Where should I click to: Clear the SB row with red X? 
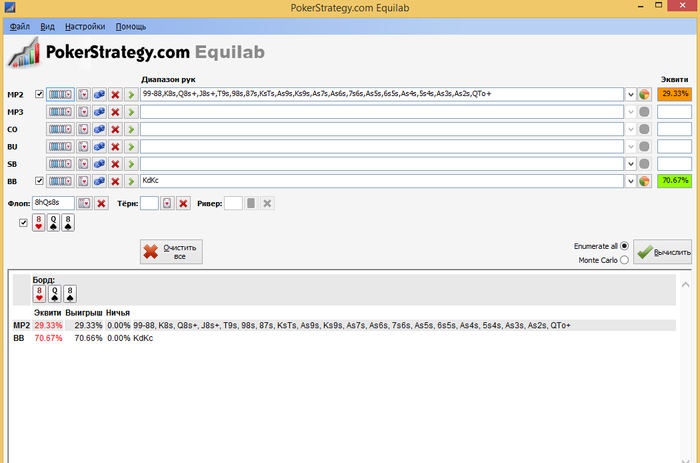tap(115, 164)
